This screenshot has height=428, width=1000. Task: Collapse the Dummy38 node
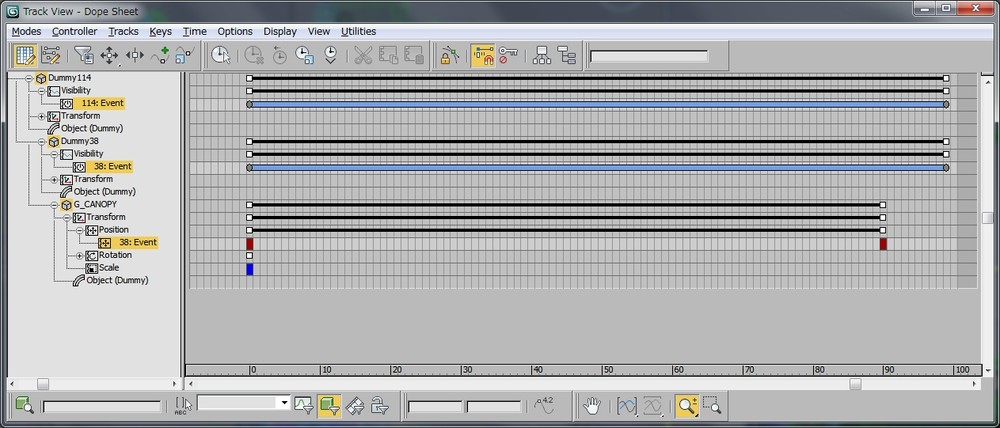(41, 142)
